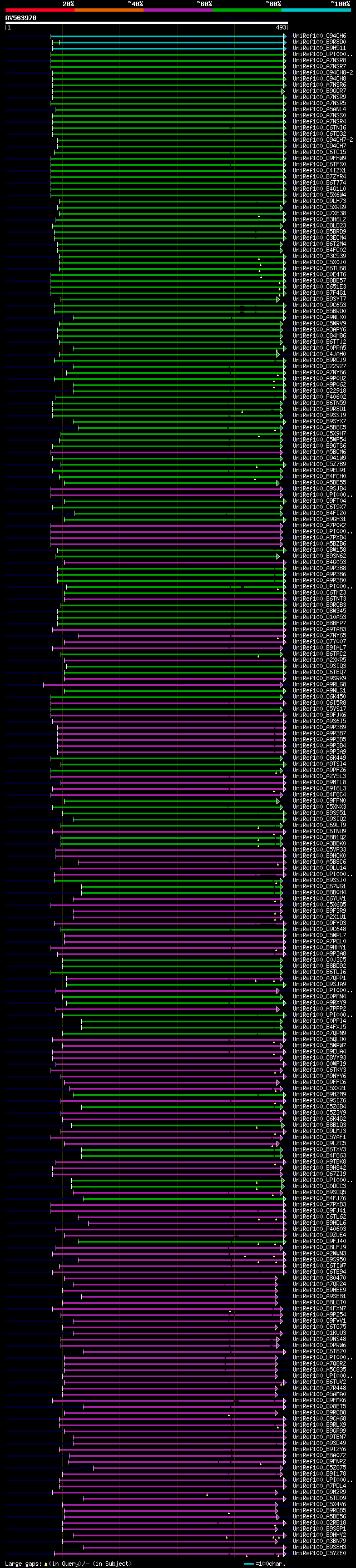Click the UniRef100_Q84M86 hit

[319, 336]
